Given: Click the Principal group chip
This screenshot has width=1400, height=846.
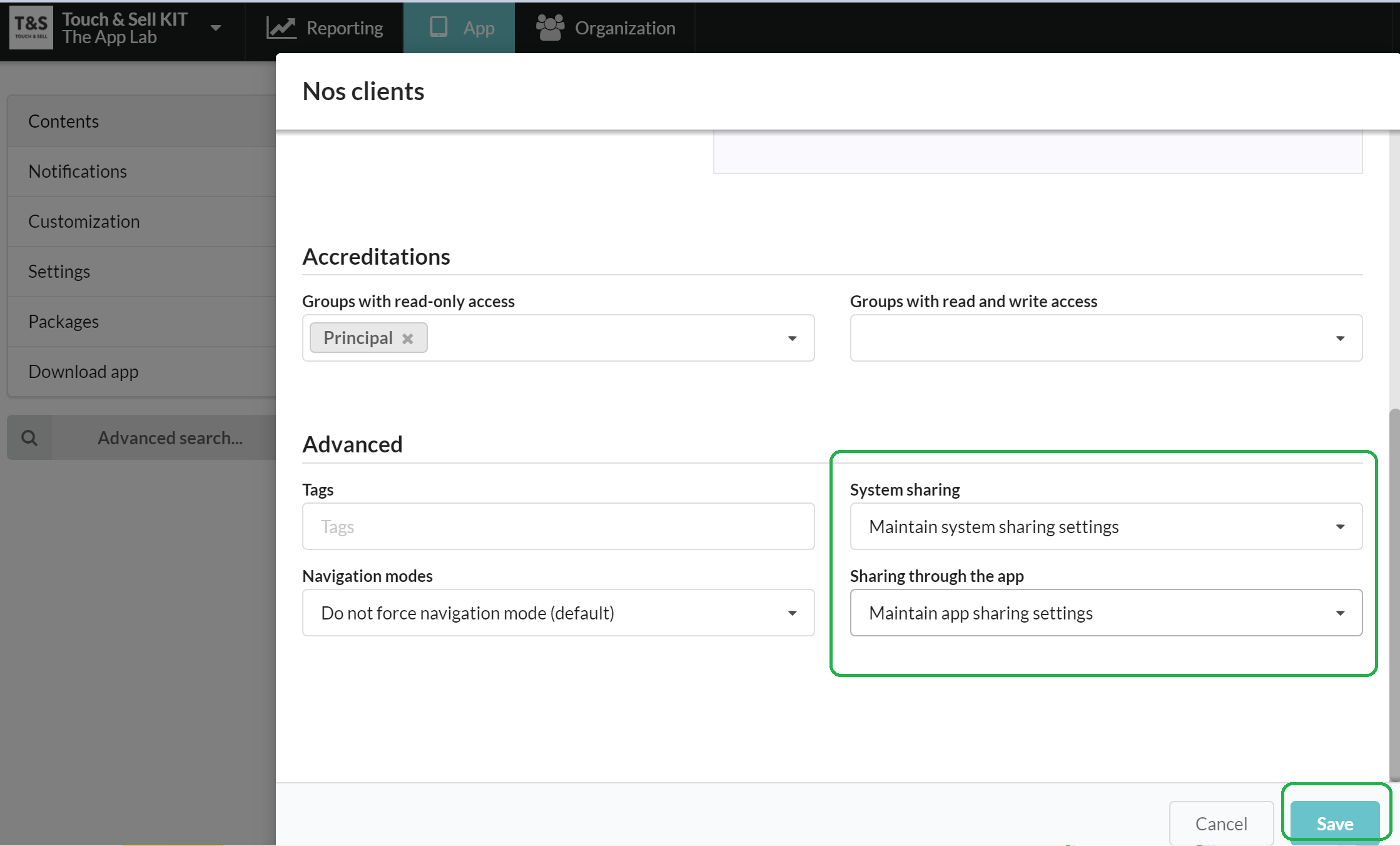Looking at the screenshot, I should [x=368, y=338].
